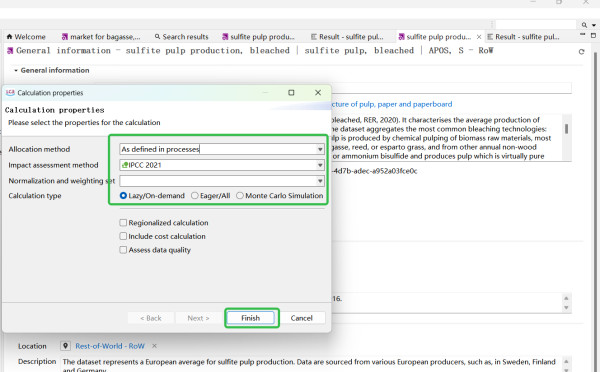Enable the Regionalized calculation checkbox
This screenshot has width=600, height=372.
coord(123,223)
